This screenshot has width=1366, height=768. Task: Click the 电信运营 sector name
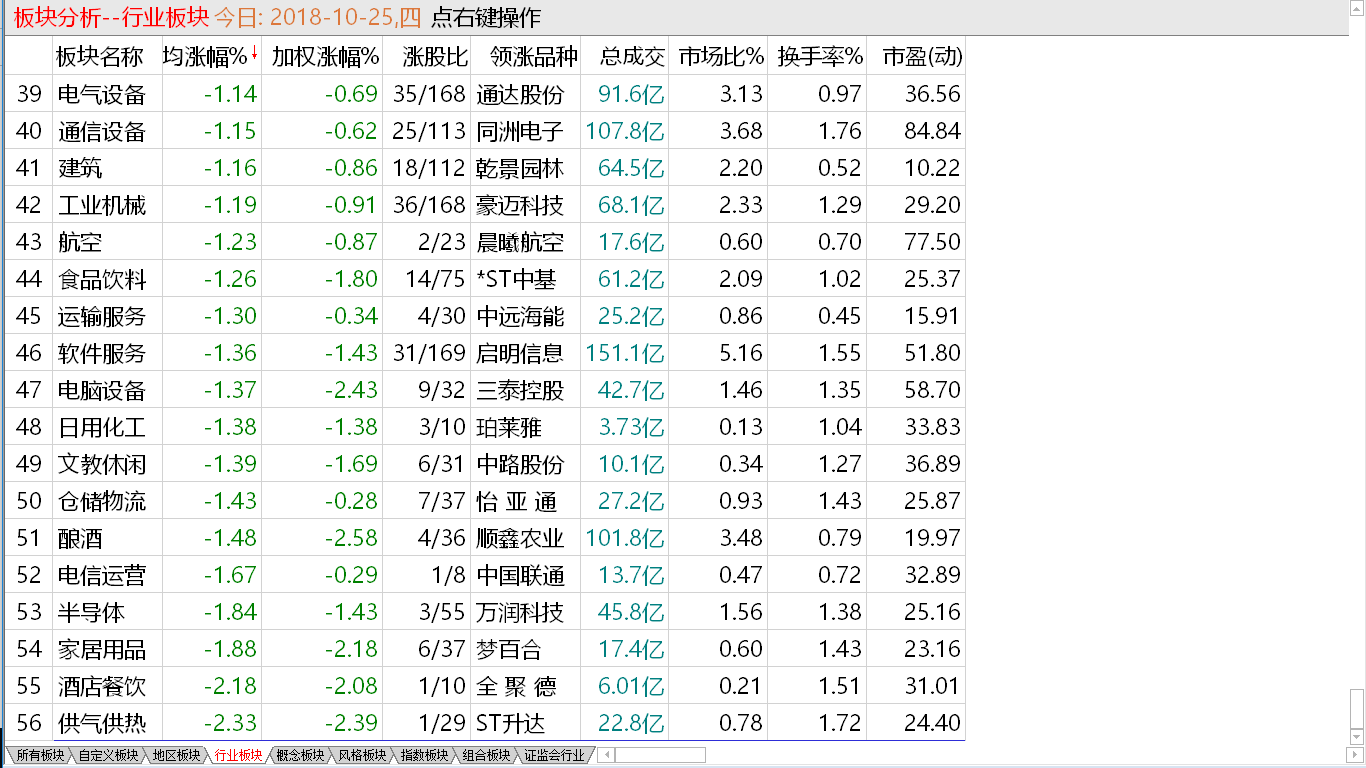click(102, 575)
